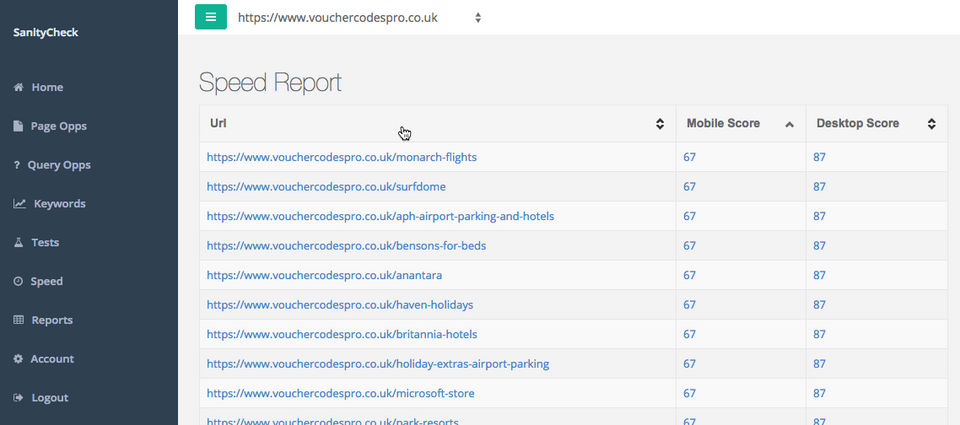
Task: Click the Desktop Score header text
Action: coord(858,123)
